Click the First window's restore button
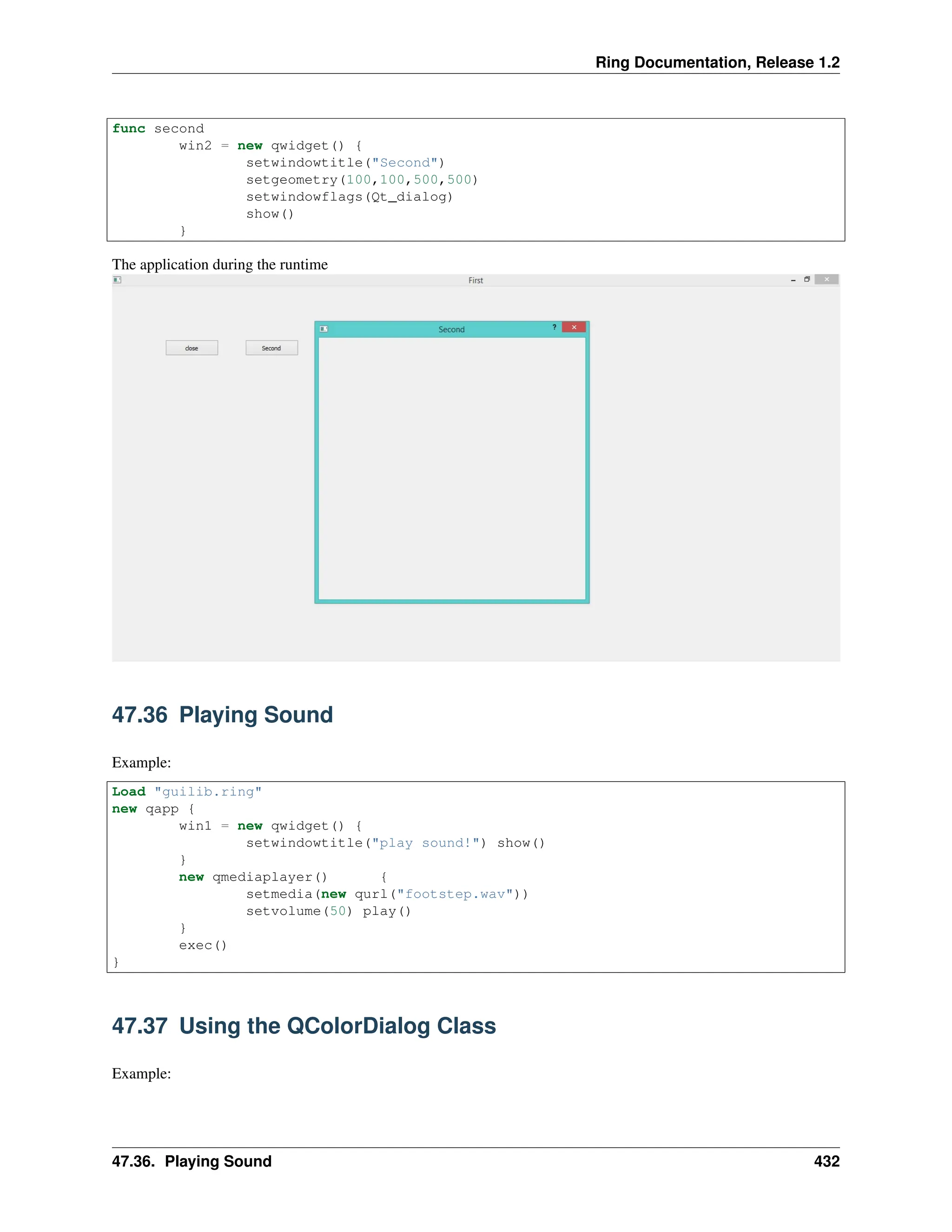 coord(807,279)
